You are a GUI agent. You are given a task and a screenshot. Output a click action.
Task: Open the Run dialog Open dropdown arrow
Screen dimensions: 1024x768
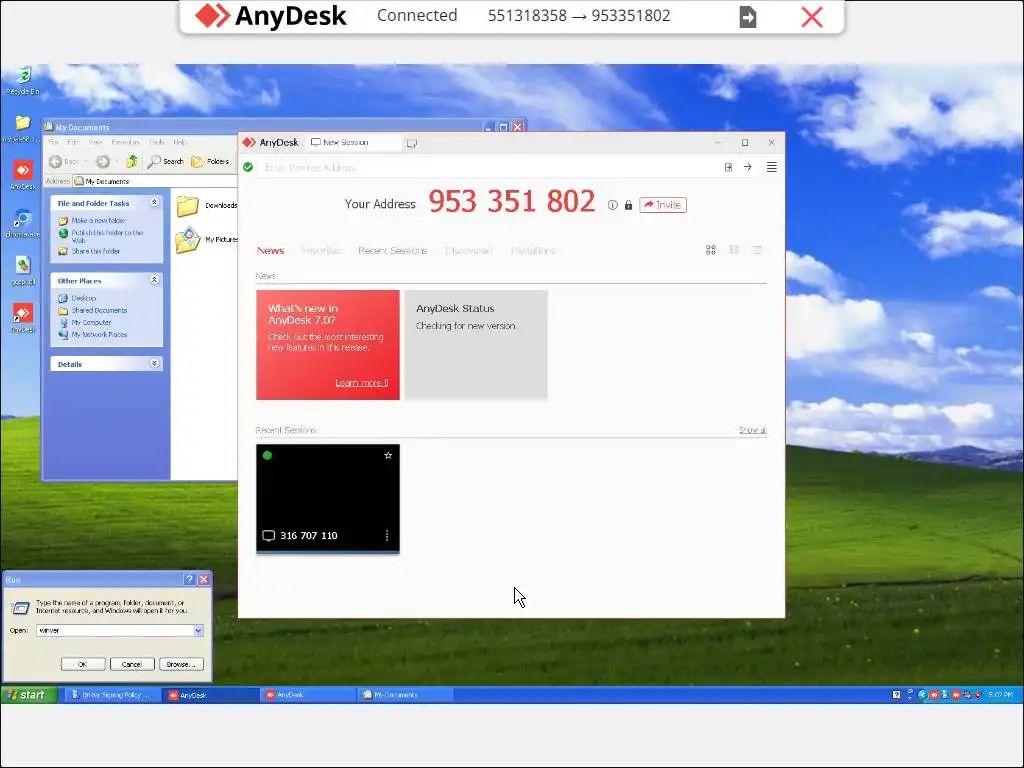click(x=199, y=631)
